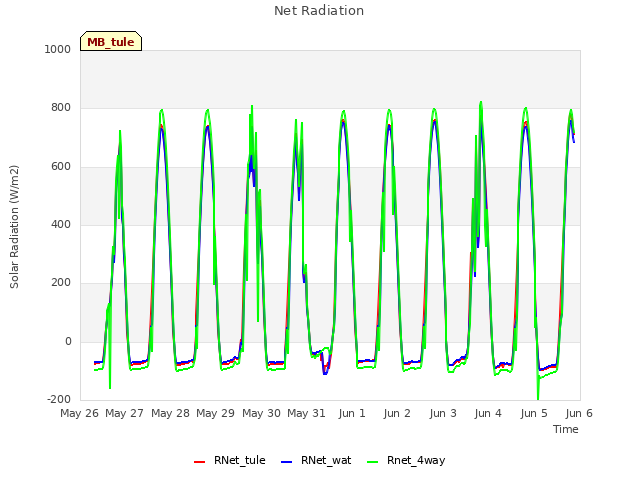Select the Jun 5 x-axis tick label
This screenshot has height=480, width=640.
pos(534,413)
